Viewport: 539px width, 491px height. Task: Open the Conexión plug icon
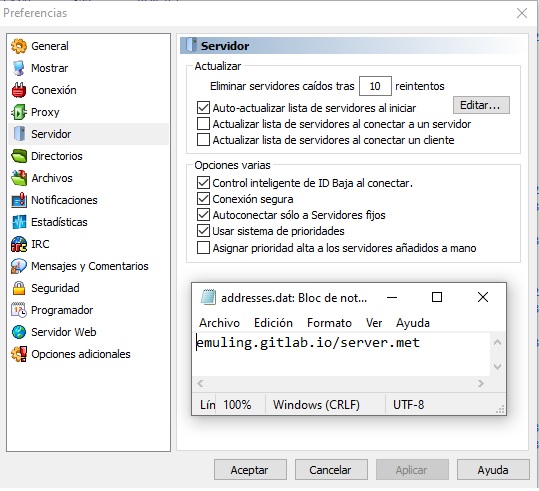(x=19, y=90)
